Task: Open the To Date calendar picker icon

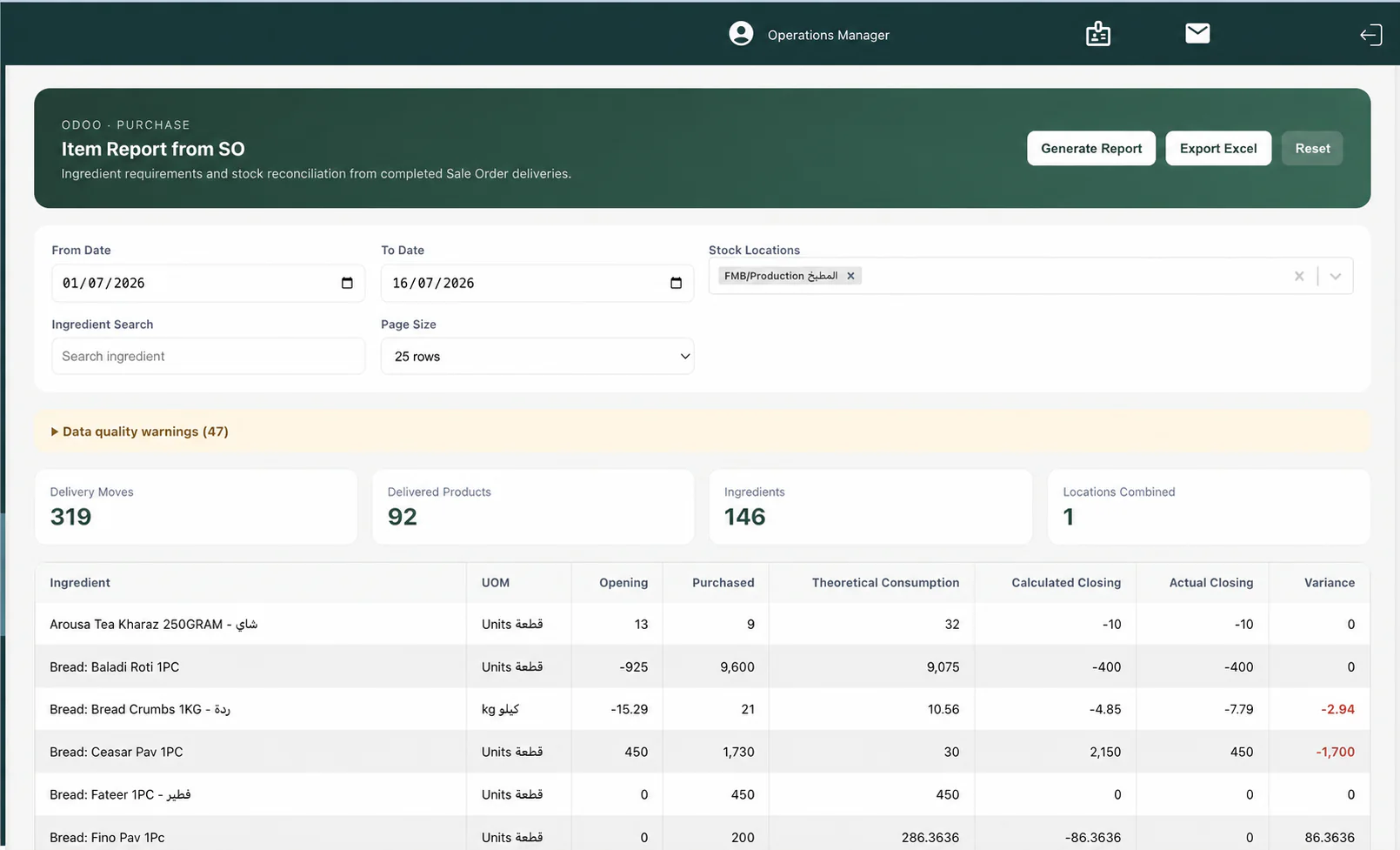Action: point(676,283)
